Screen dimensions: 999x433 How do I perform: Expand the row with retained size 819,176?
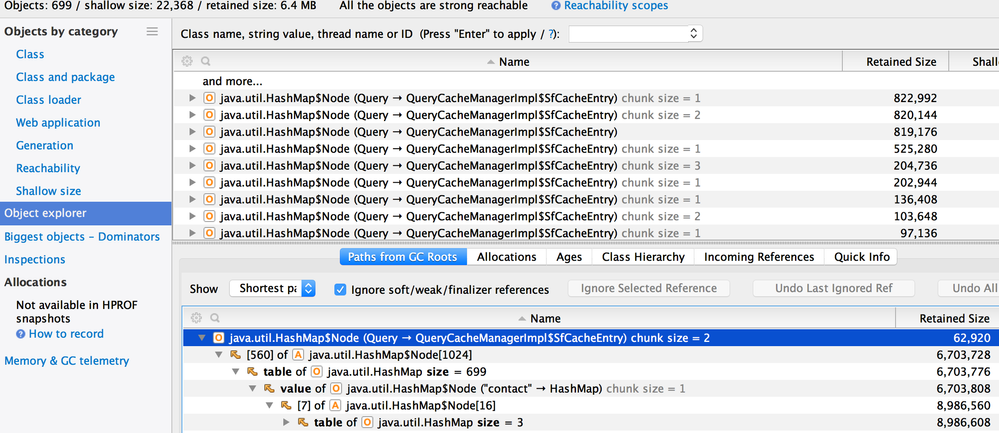click(193, 132)
